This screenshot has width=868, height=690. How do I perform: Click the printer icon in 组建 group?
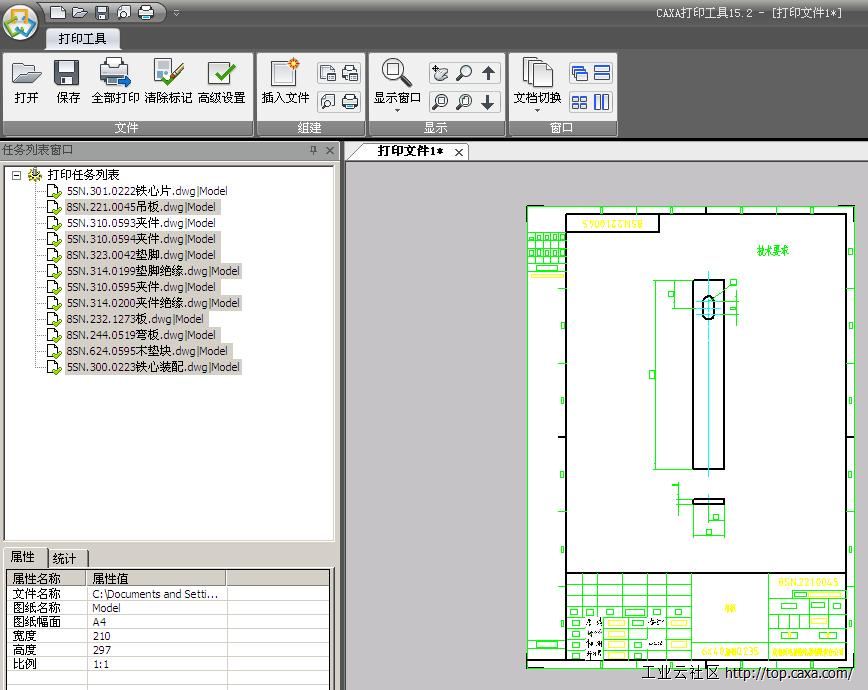coord(350,102)
